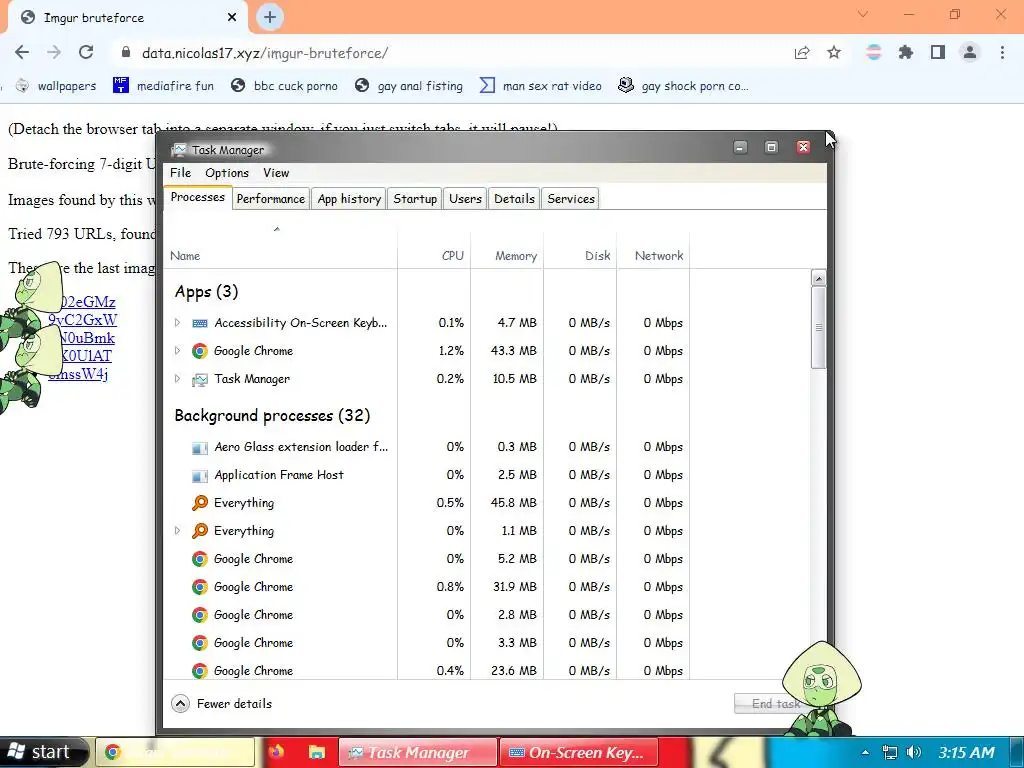Open the extensions puzzle icon
The height and width of the screenshot is (768, 1024).
pos(906,53)
